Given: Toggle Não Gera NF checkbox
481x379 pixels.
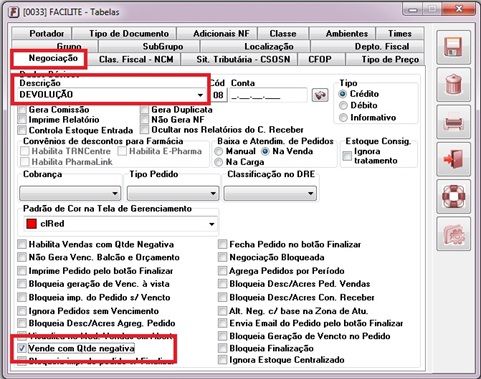Looking at the screenshot, I should (144, 120).
